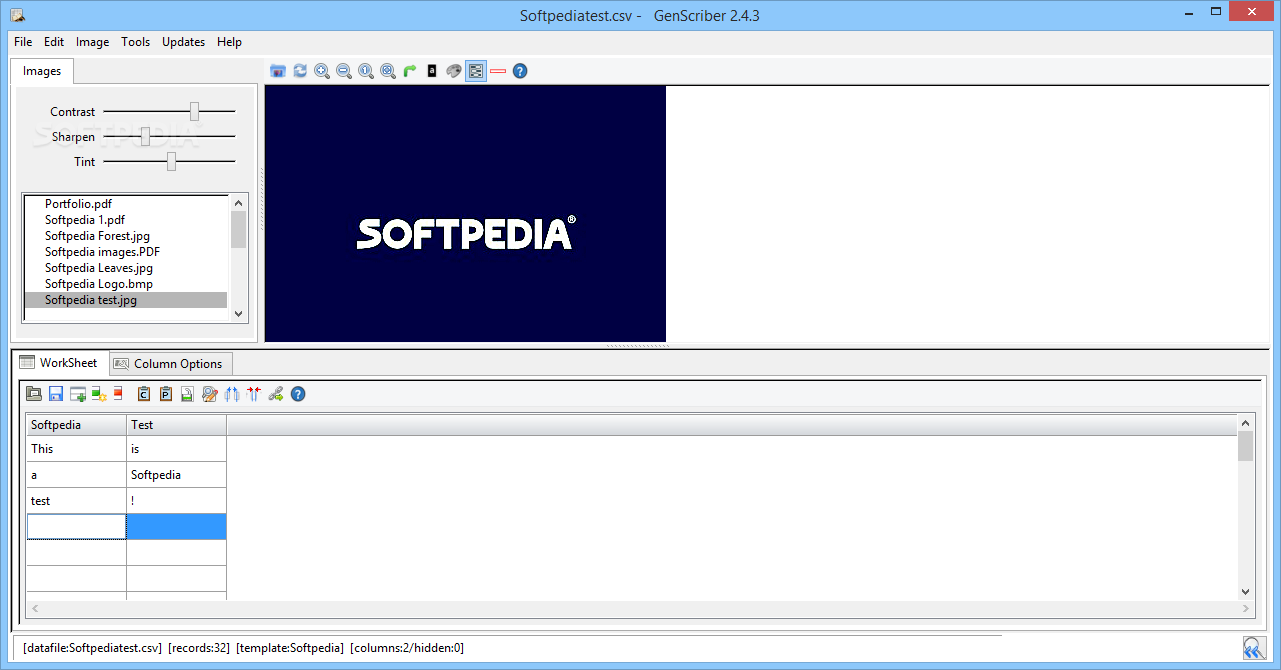
Task: Click worksheet vertical scrollbar down arrow
Action: click(1245, 592)
